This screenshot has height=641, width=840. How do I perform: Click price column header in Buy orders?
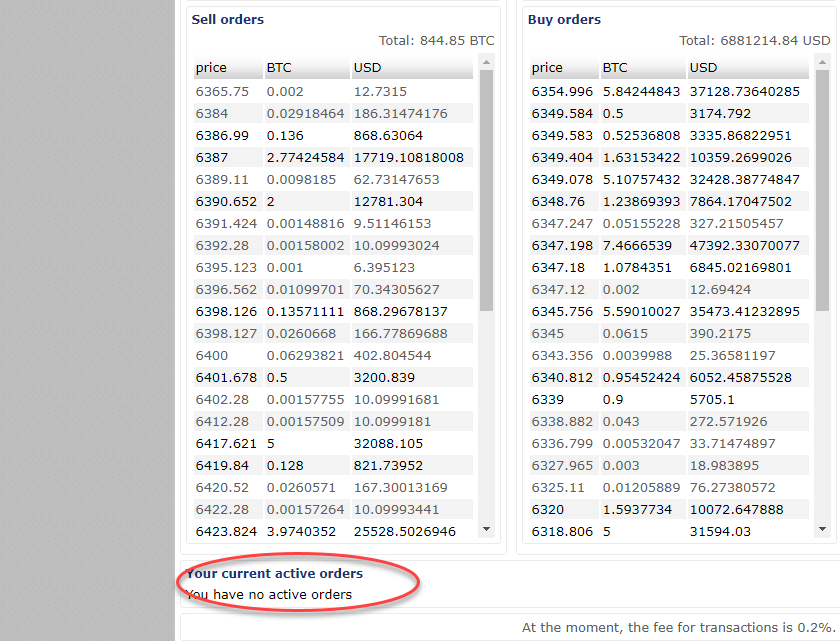(564, 68)
